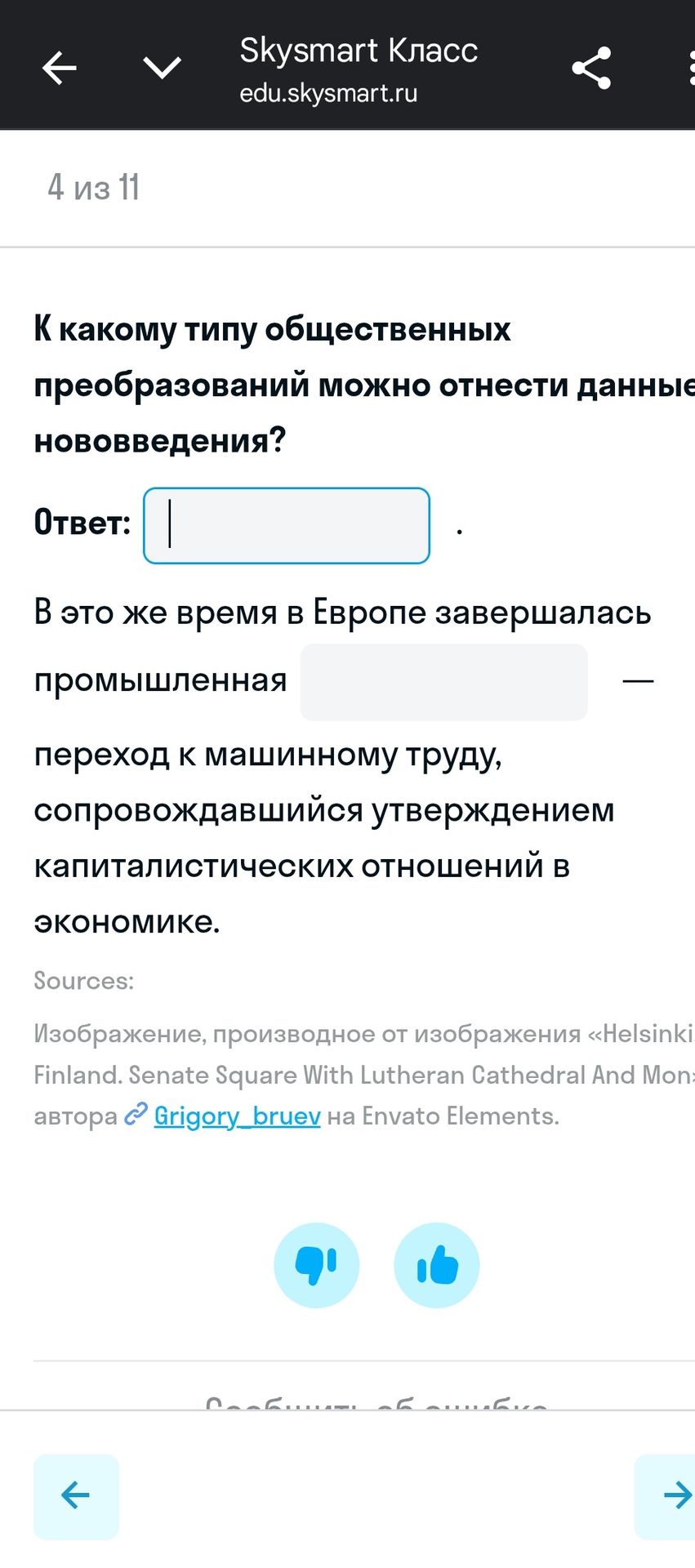This screenshot has width=695, height=1568.
Task: Click Сообщить об ошибке link
Action: coord(376,1400)
